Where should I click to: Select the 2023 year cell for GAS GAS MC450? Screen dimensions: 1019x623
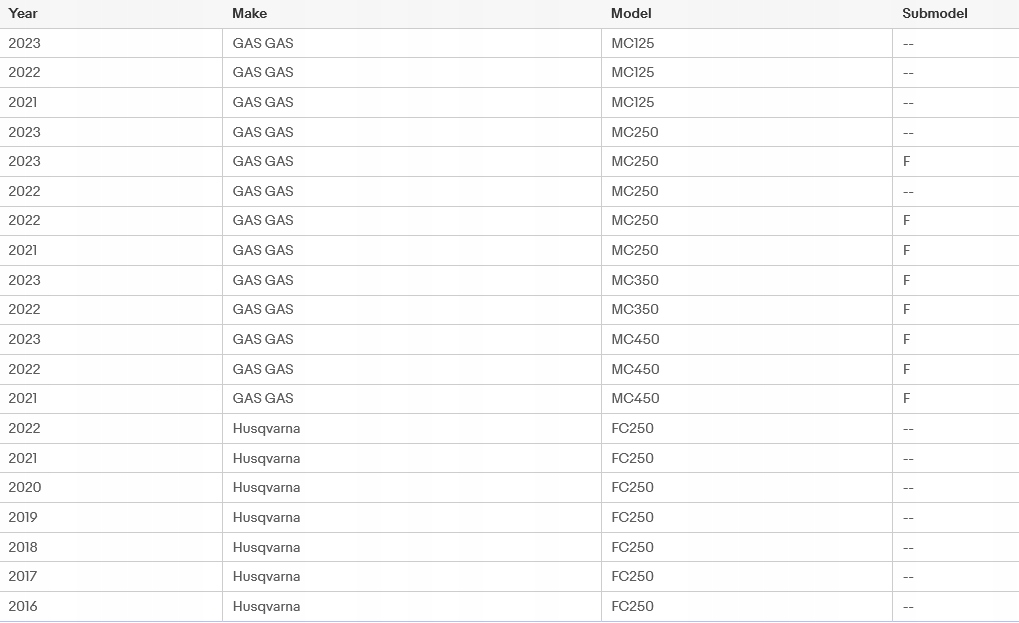tap(24, 339)
